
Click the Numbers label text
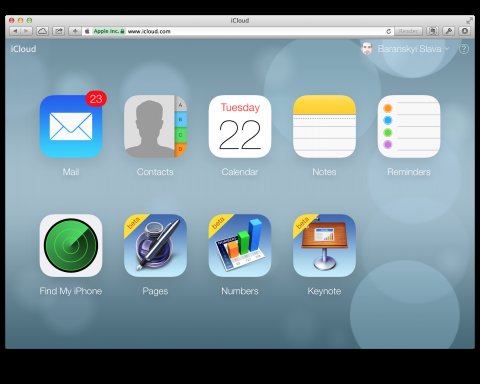240,291
